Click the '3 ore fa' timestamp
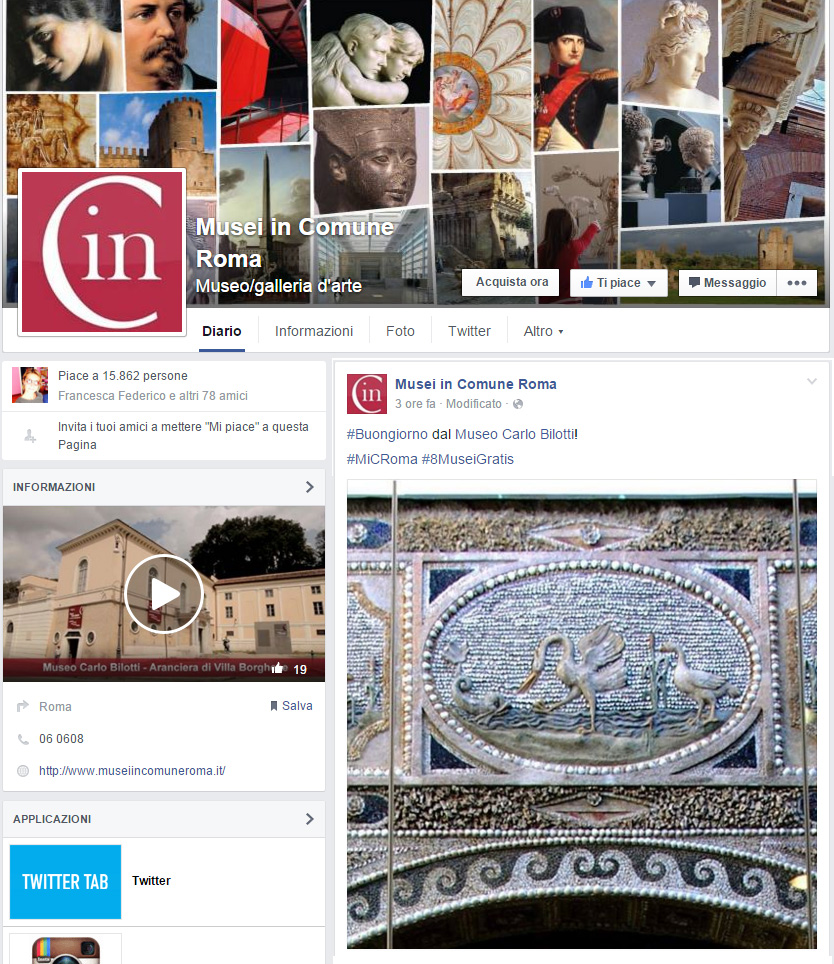The height and width of the screenshot is (964, 834). [x=415, y=404]
